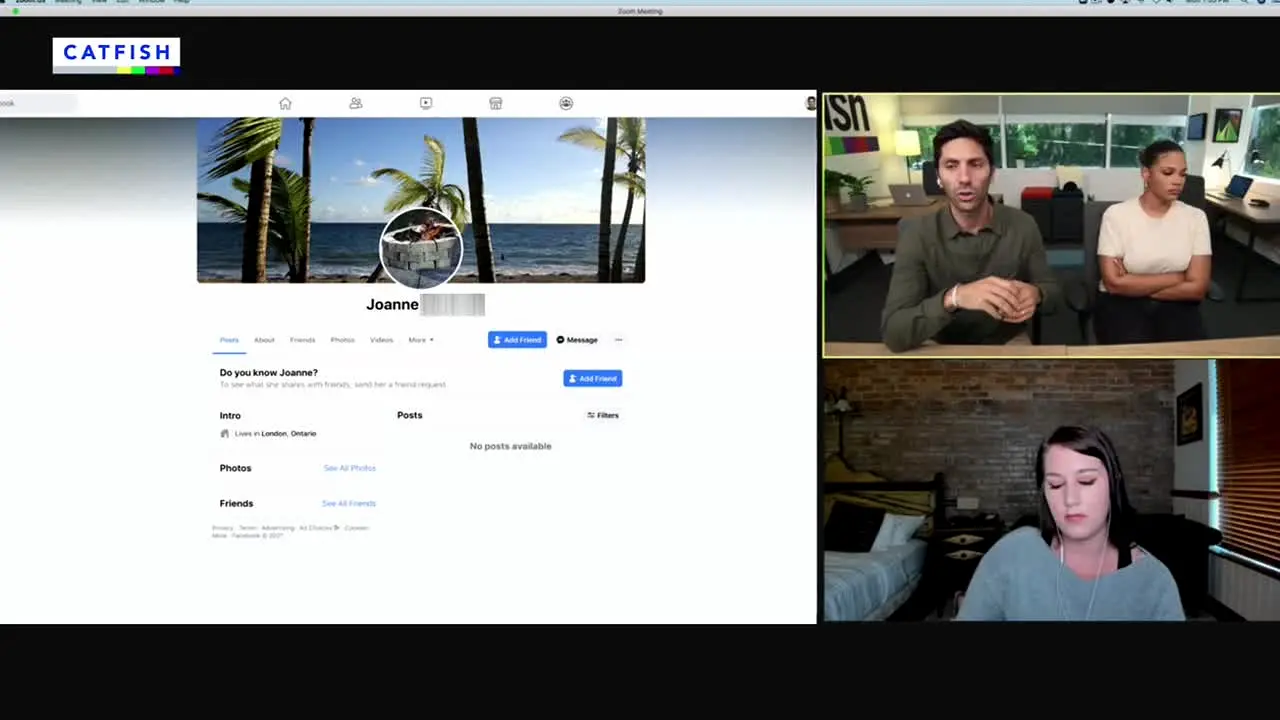Switch to the Friends profile tab
Image resolution: width=1280 pixels, height=720 pixels.
302,340
